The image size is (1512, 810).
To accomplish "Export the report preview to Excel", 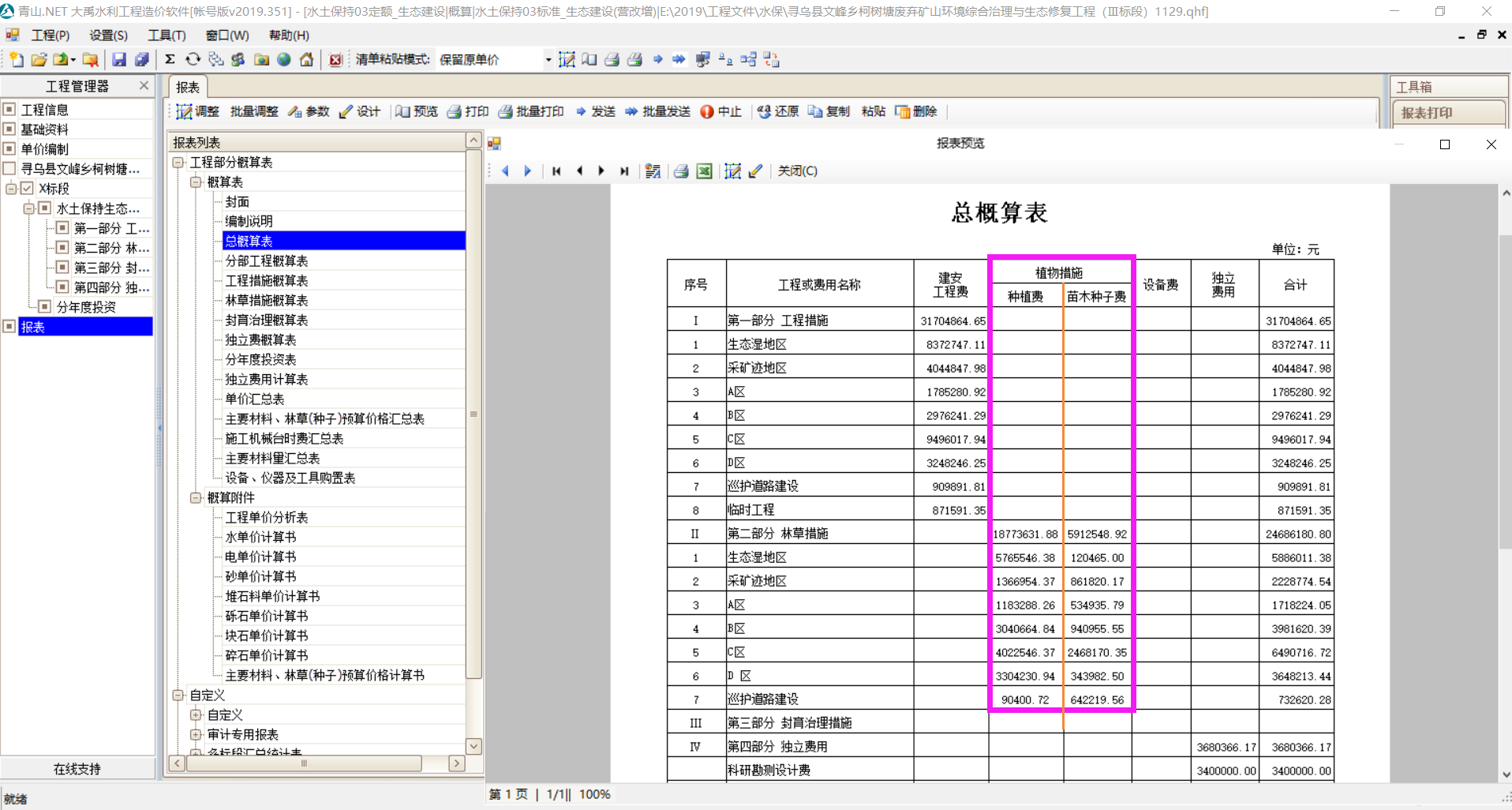I will (704, 171).
